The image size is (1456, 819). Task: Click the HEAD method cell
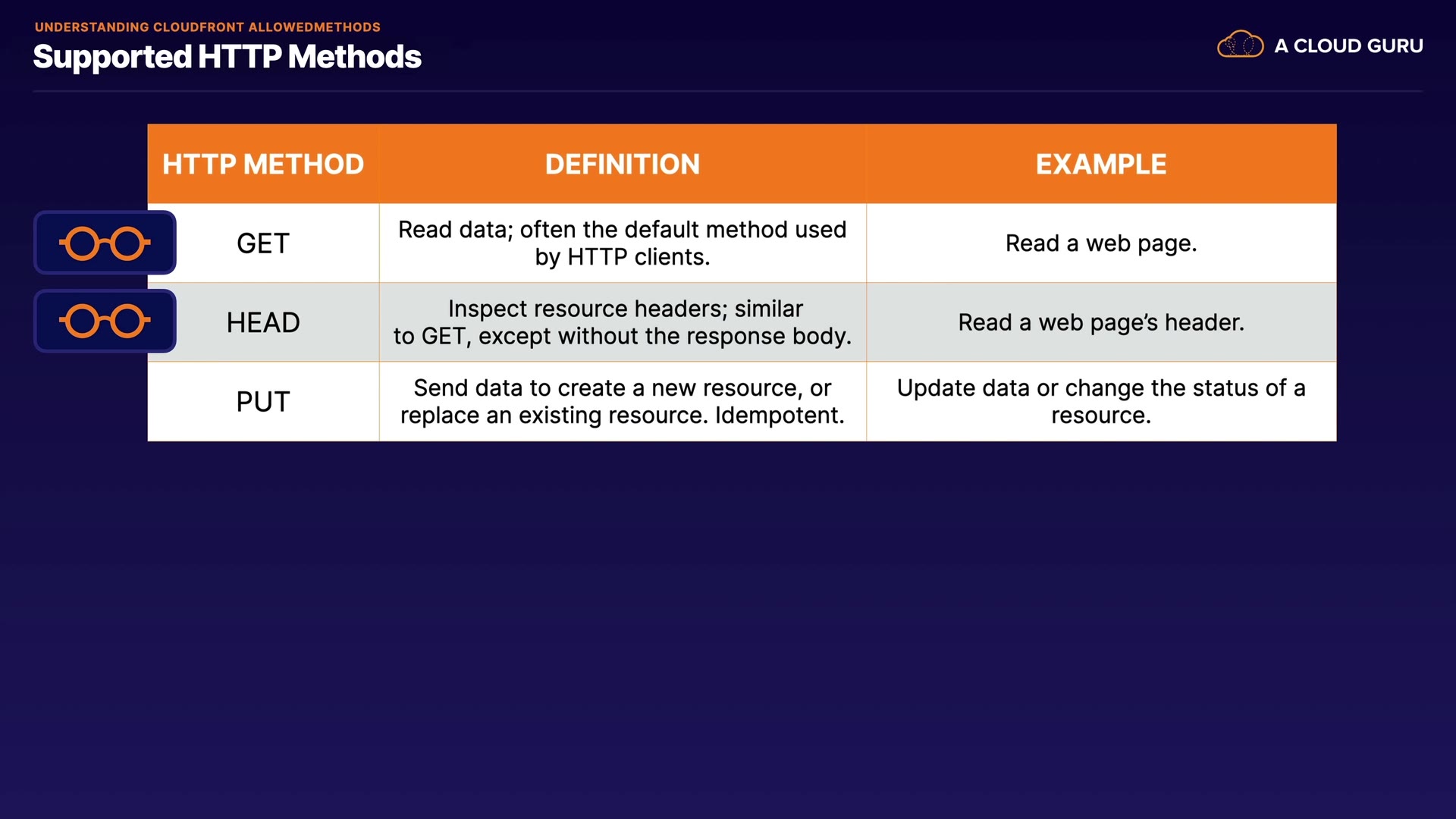[x=263, y=322]
